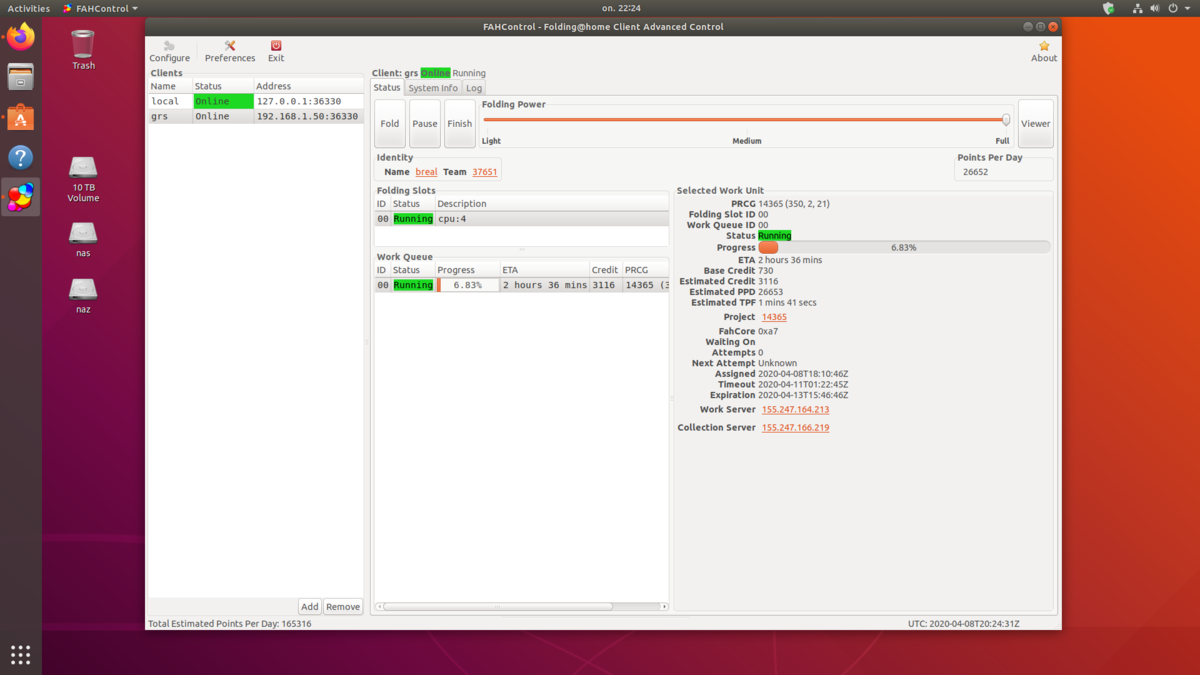The height and width of the screenshot is (675, 1200).
Task: Open the system menu arrow
Action: tap(1187, 8)
